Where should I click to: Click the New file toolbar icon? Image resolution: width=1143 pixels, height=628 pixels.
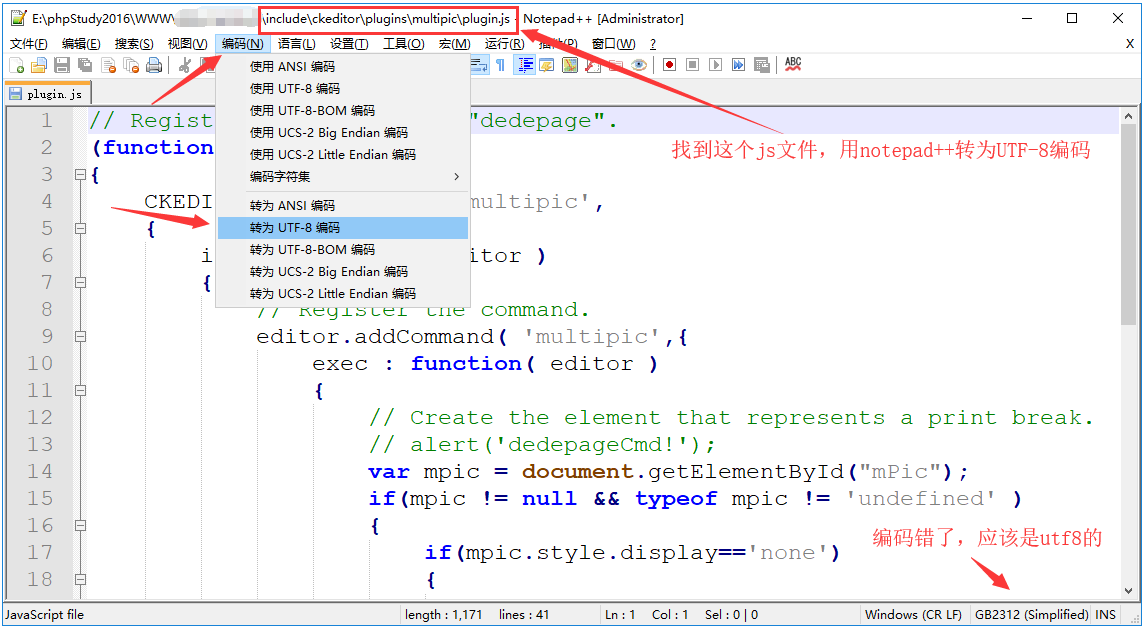(x=16, y=65)
